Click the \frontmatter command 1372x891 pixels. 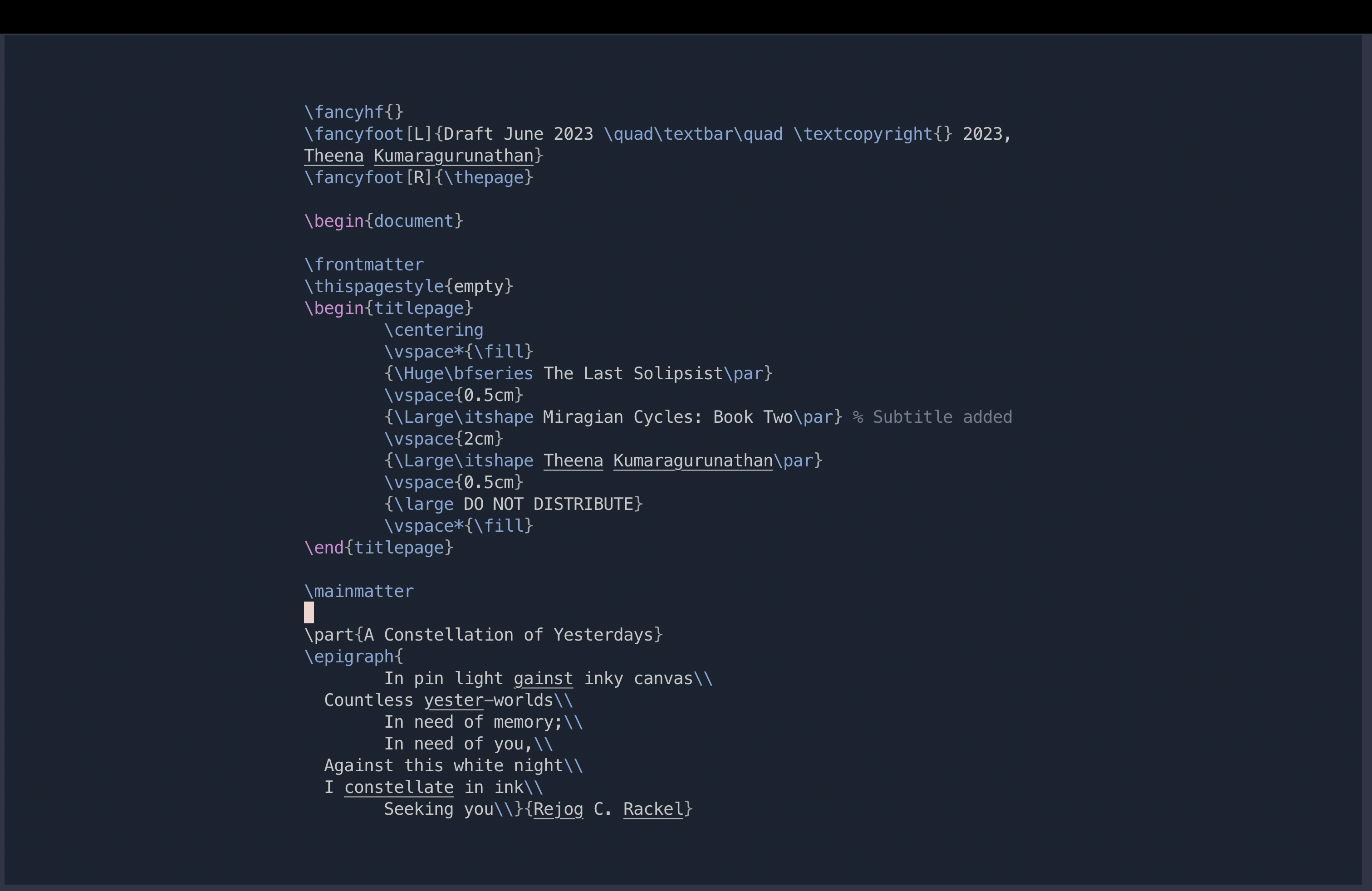pos(364,264)
